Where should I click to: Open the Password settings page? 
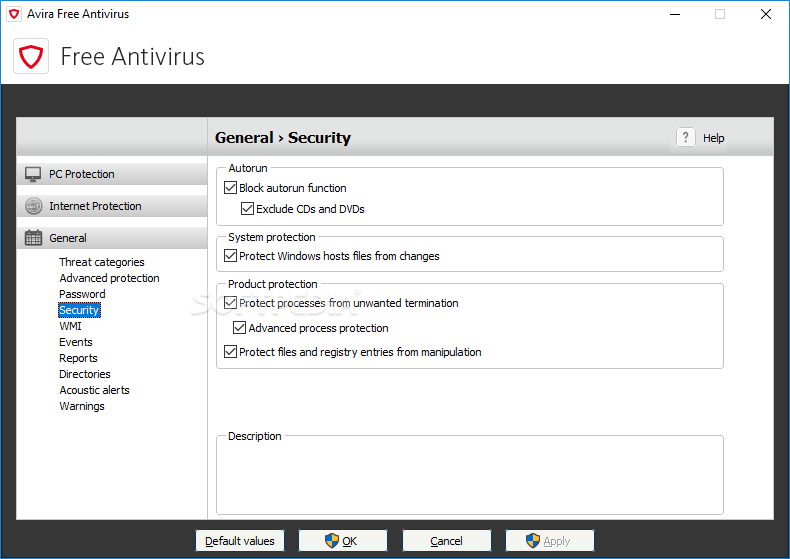82,294
